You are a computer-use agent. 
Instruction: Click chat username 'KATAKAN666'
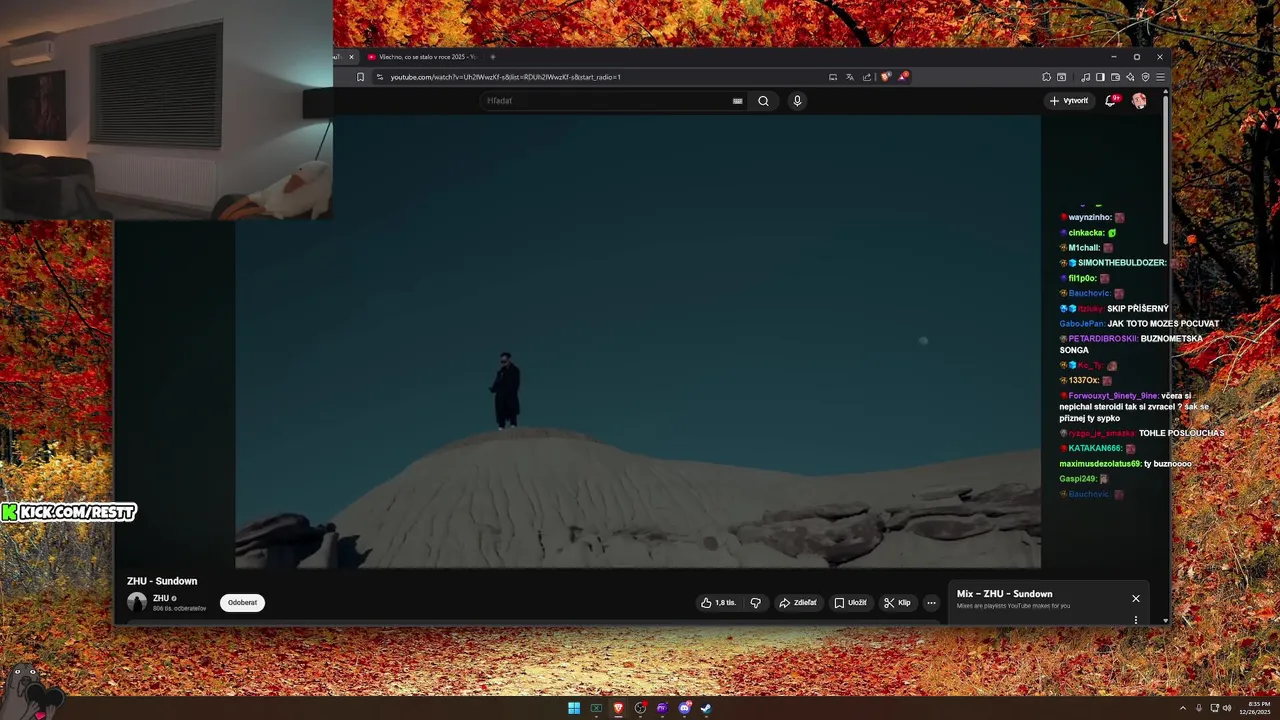[1096, 449]
